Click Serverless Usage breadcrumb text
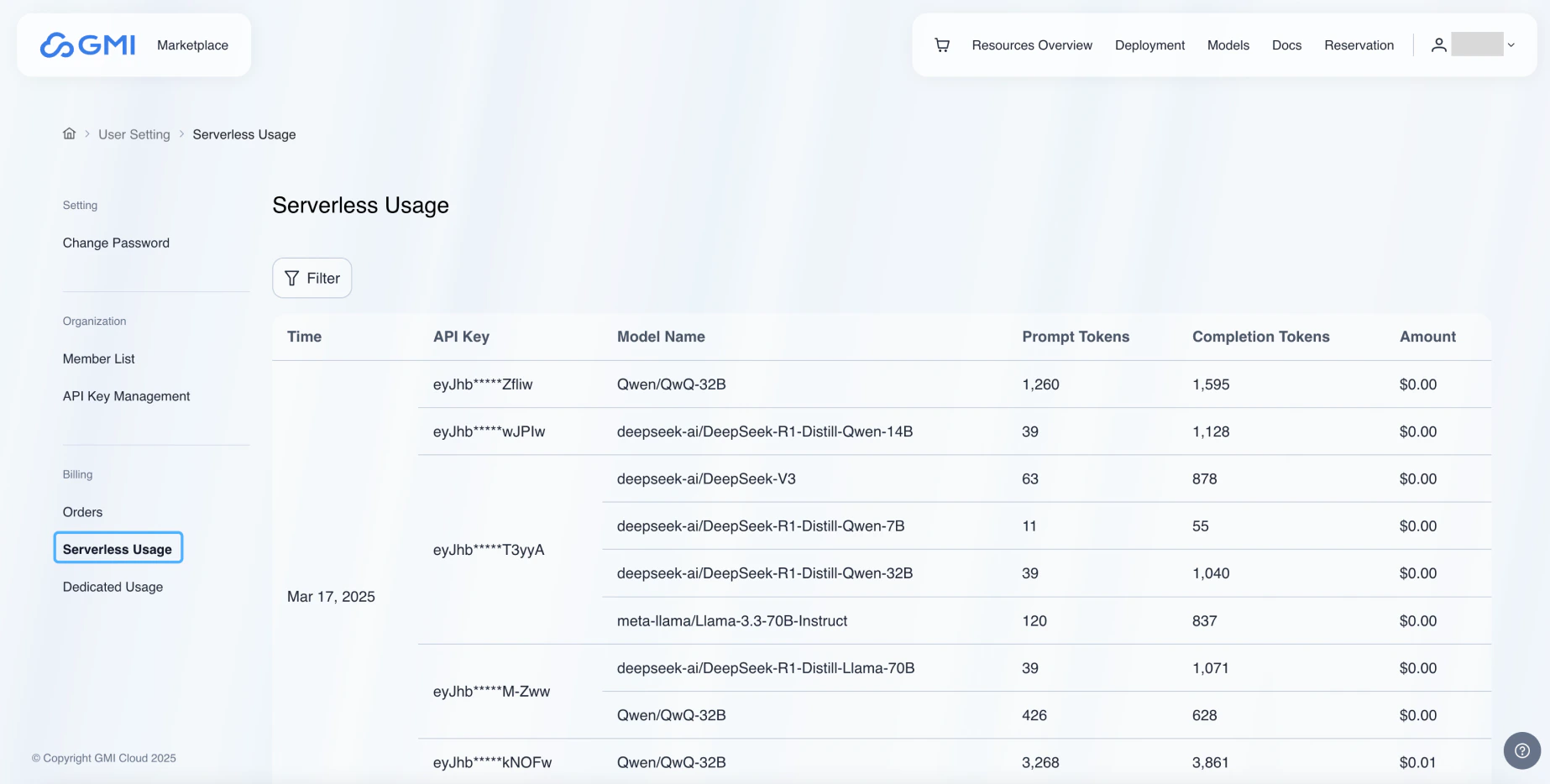This screenshot has height=784, width=1550. 244,134
